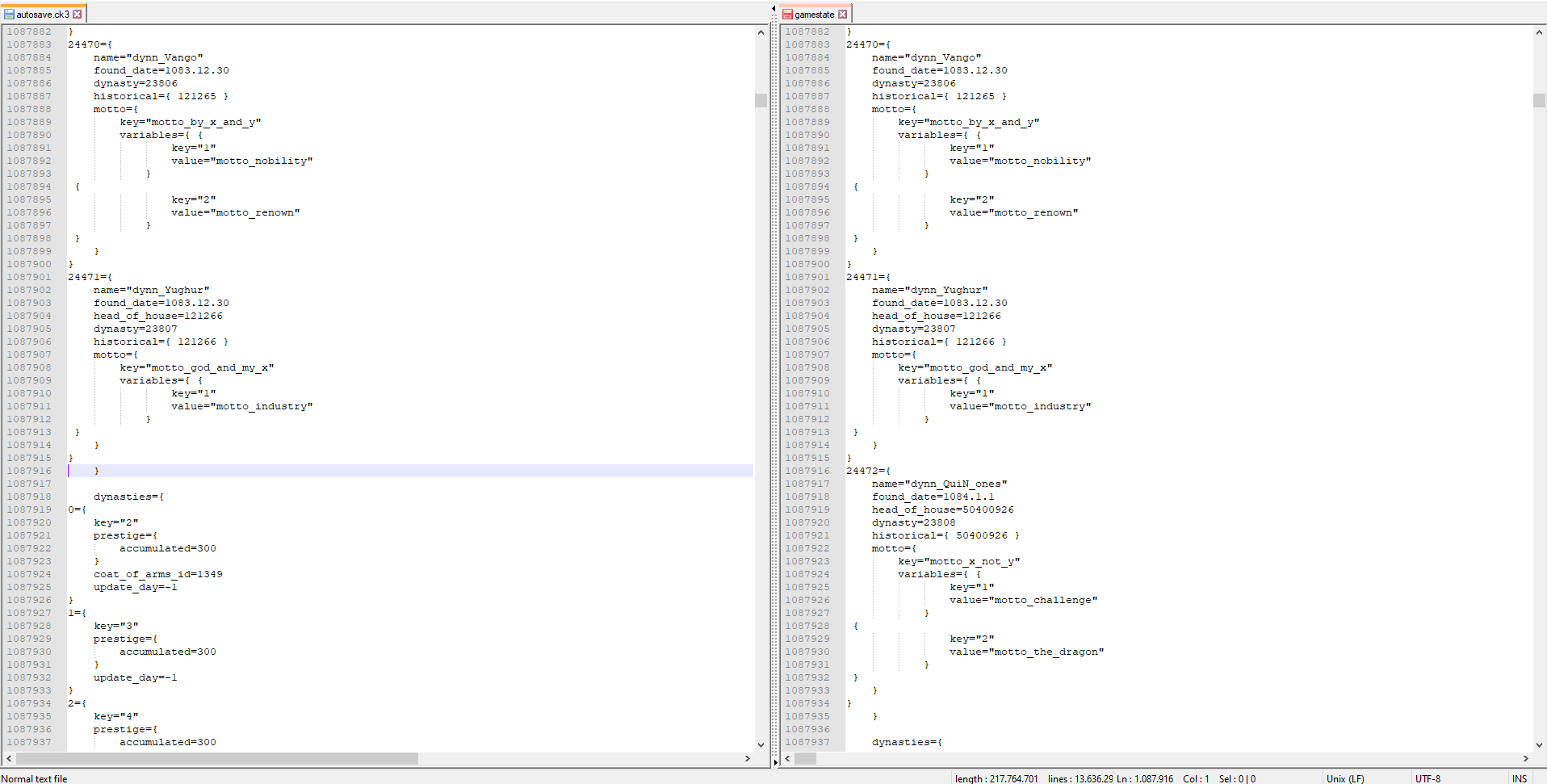Click left pane horizontal scrollbar thumb
This screenshot has height=784, width=1547.
(x=216, y=759)
